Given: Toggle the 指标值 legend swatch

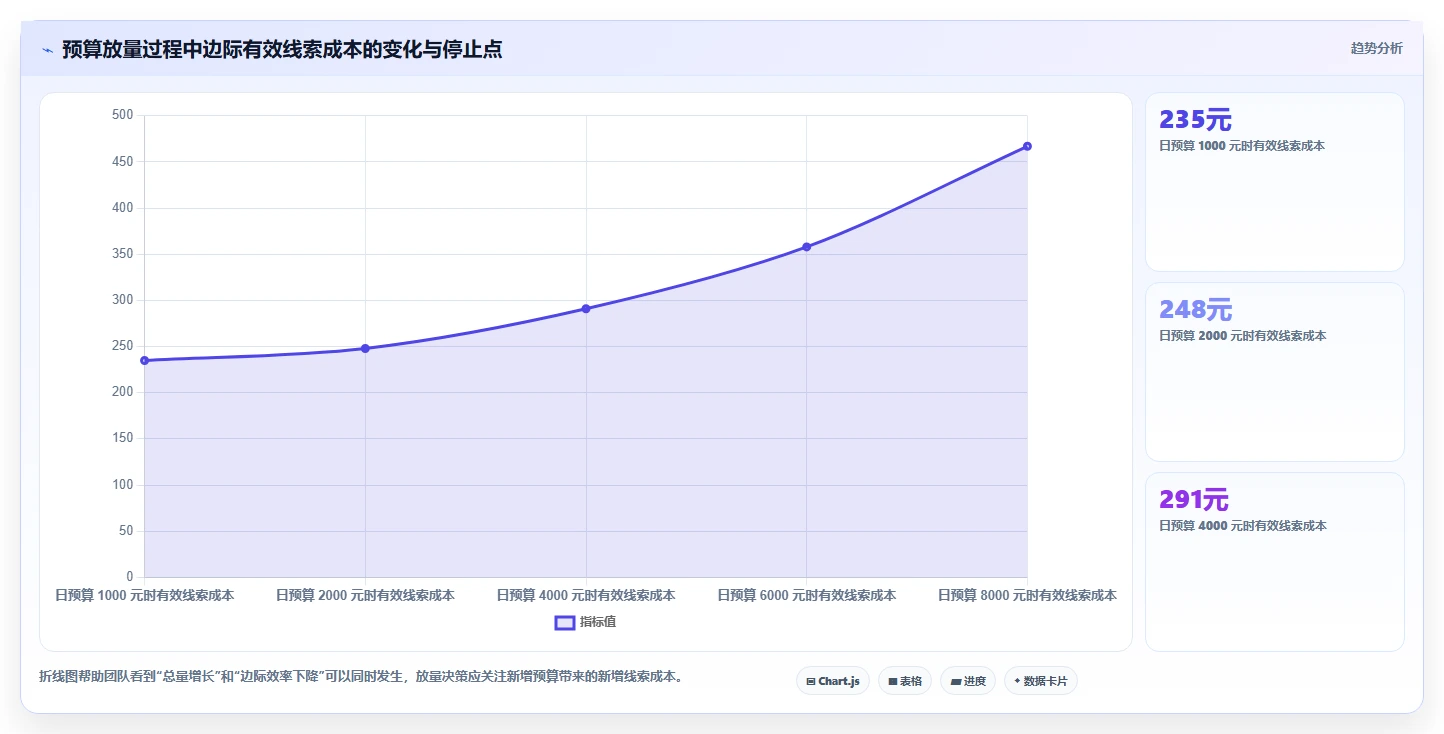Looking at the screenshot, I should (565, 622).
